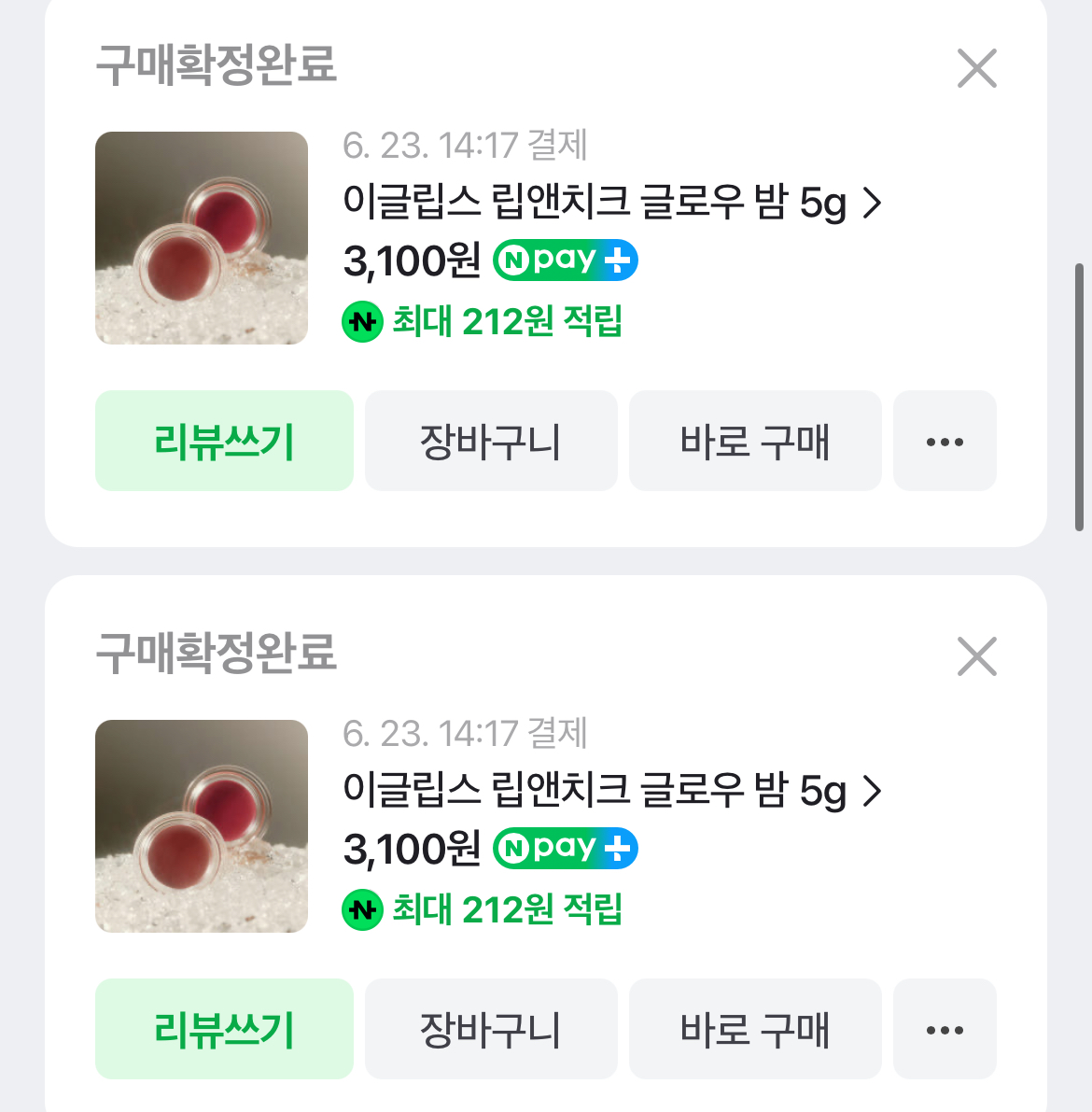Screen dimensions: 1092x1112
Task: Expand chevron beside first product title
Action: tap(872, 203)
